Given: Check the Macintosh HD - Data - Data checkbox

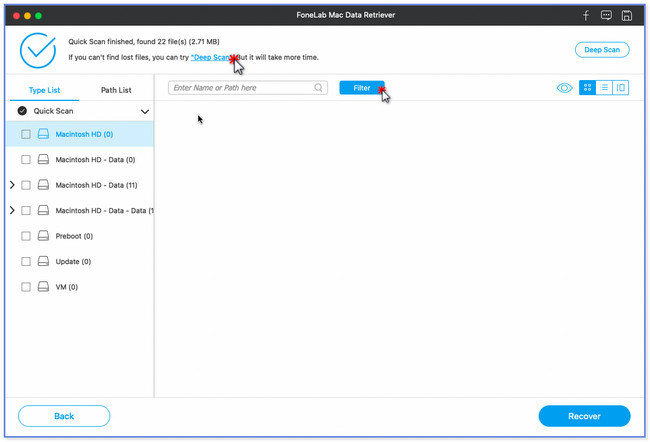Looking at the screenshot, I should click(26, 211).
